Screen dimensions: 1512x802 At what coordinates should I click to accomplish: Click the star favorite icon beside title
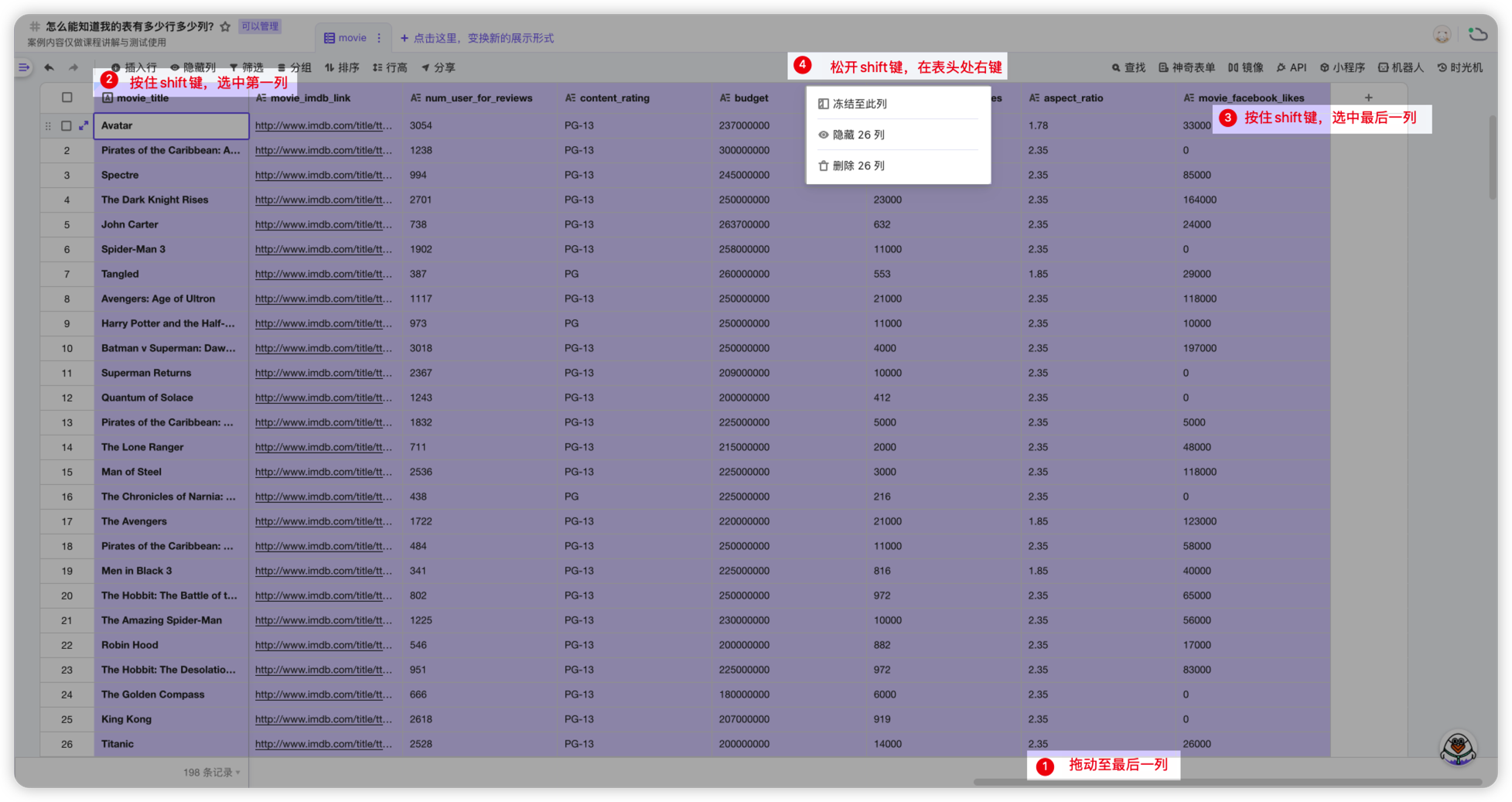pos(225,26)
